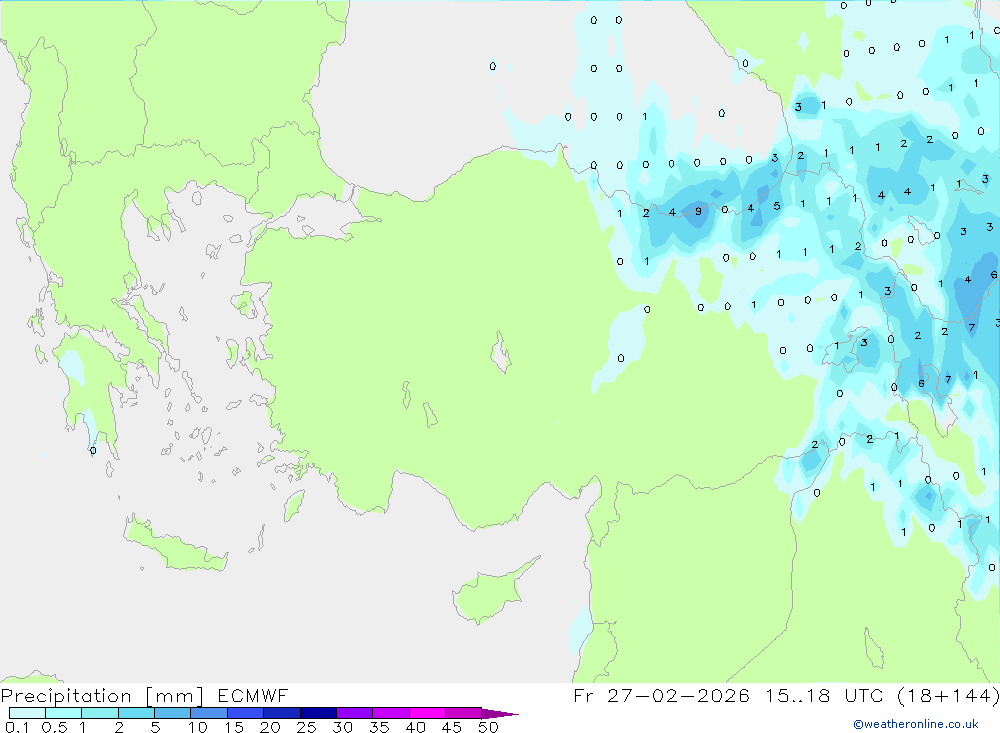1000x733 pixels.
Task: Click the 10–15 mm blue legend swatch
Action: (x=209, y=713)
